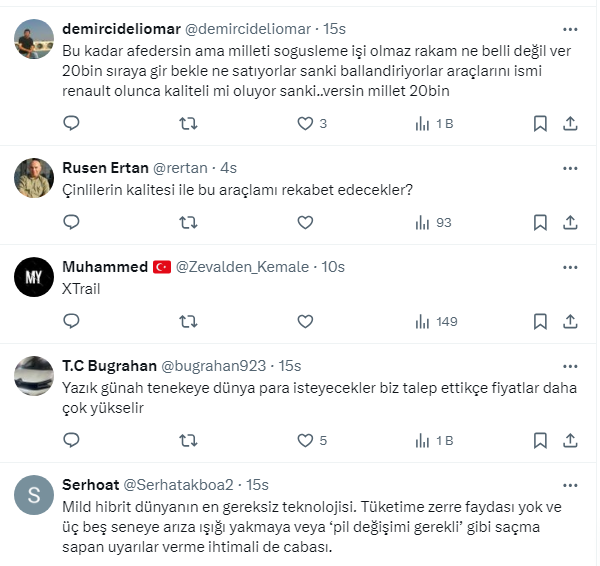Like Rusen Ertan's tweet
This screenshot has width=600, height=566.
306,222
